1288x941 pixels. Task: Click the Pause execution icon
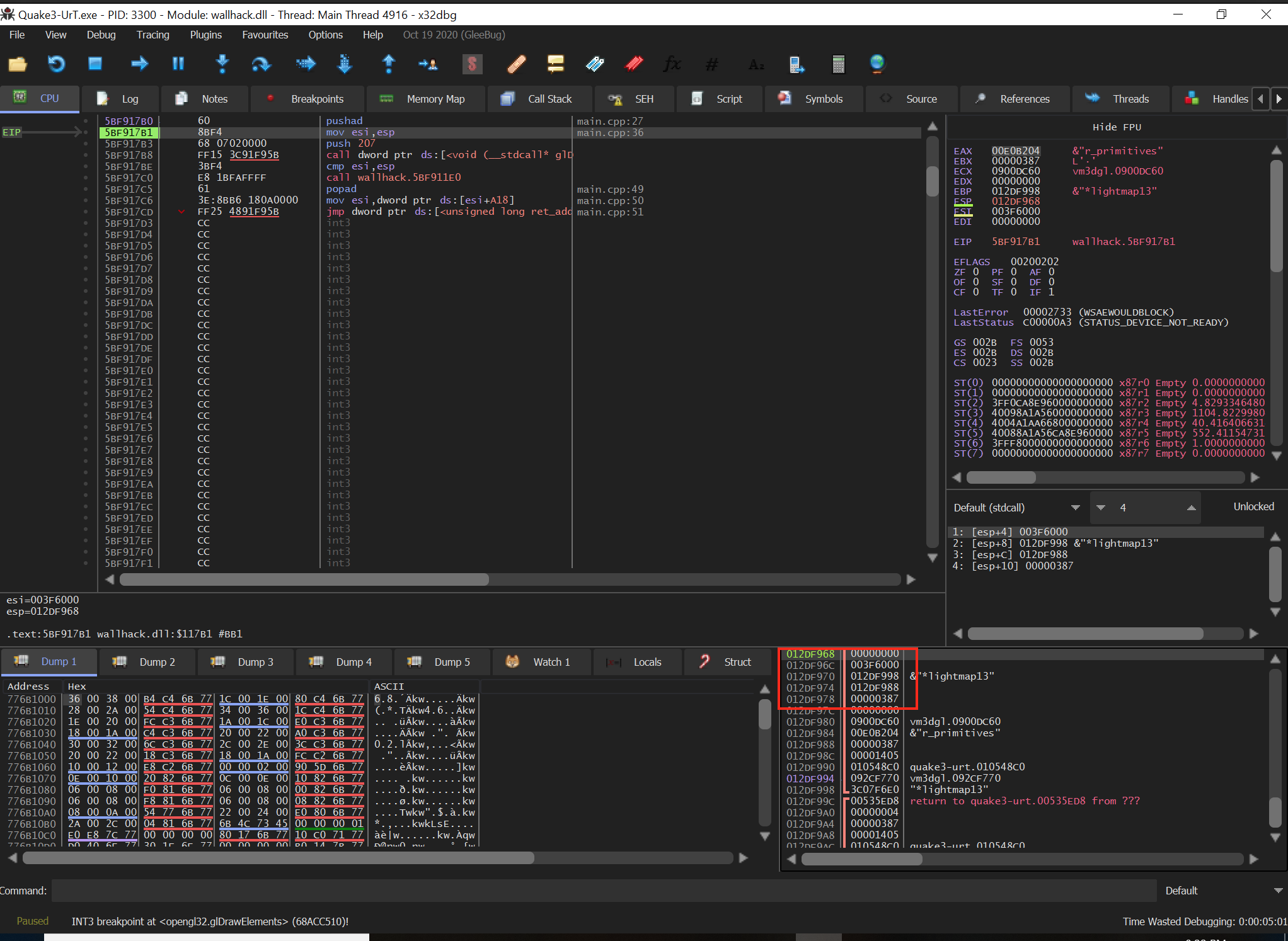click(x=178, y=64)
